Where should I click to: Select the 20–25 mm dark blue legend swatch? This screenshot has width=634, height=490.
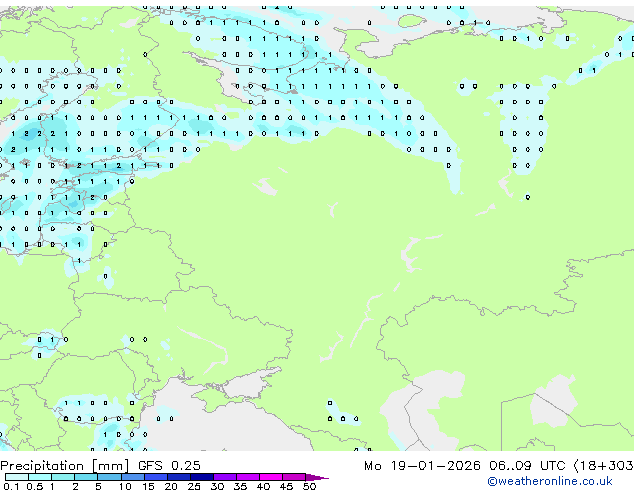(x=178, y=477)
